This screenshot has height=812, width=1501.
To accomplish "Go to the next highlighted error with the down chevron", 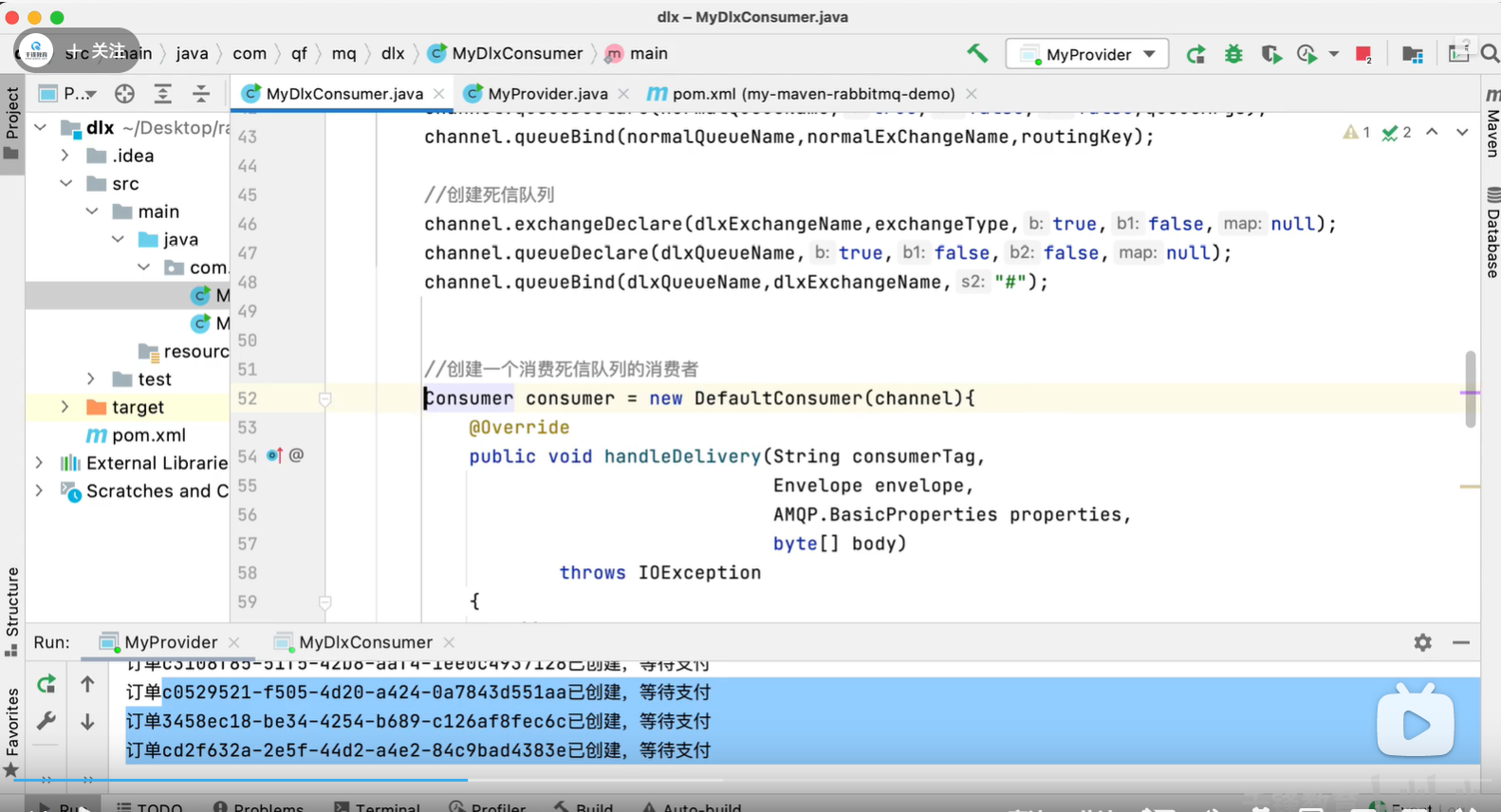I will pos(1462,132).
